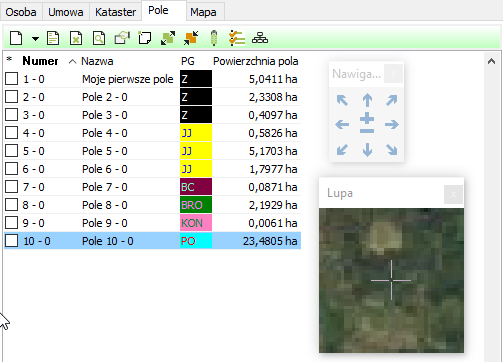Tick checkbox for field 1 - 0
Viewport: 503px width, 362px height.
pyautogui.click(x=12, y=79)
